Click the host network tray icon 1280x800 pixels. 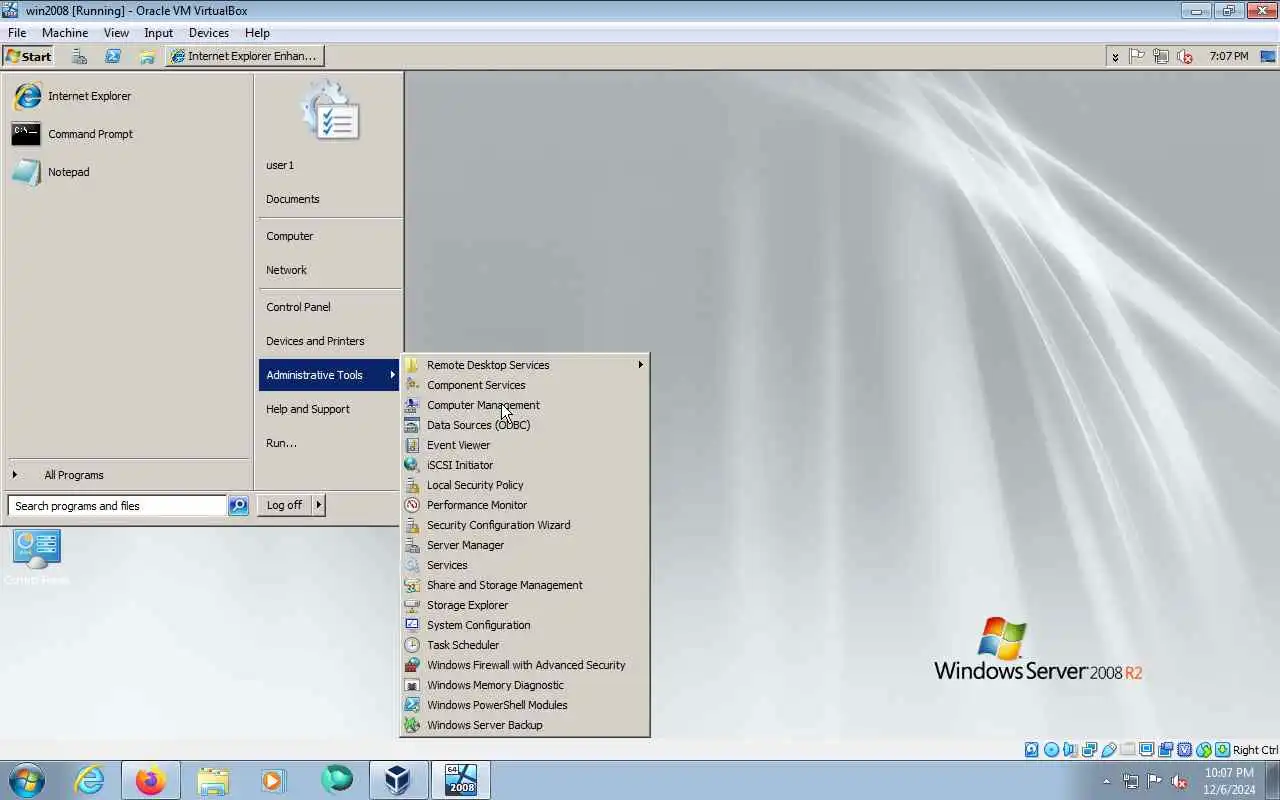tap(1131, 781)
